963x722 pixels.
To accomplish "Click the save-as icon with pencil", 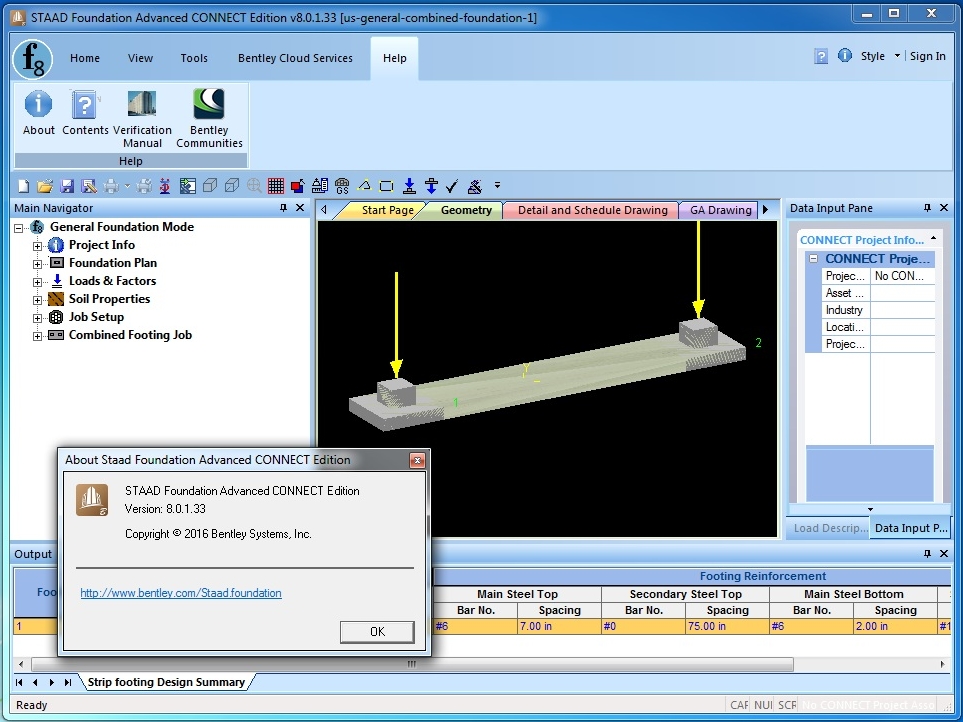I will 89,185.
